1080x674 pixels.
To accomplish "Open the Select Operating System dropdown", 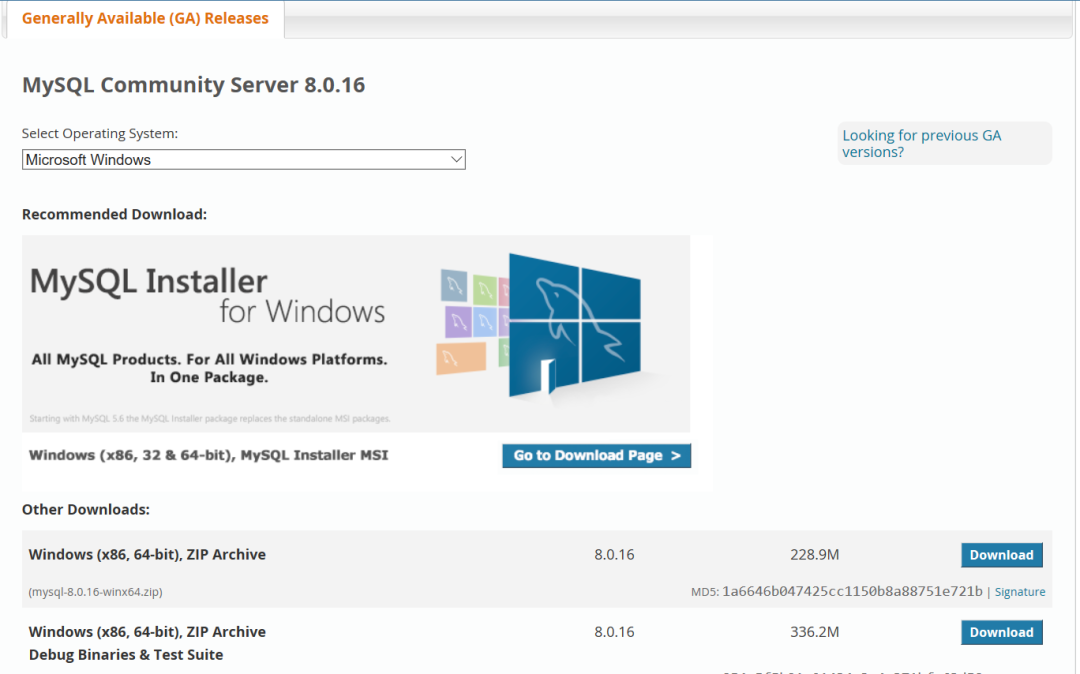I will pyautogui.click(x=243, y=160).
